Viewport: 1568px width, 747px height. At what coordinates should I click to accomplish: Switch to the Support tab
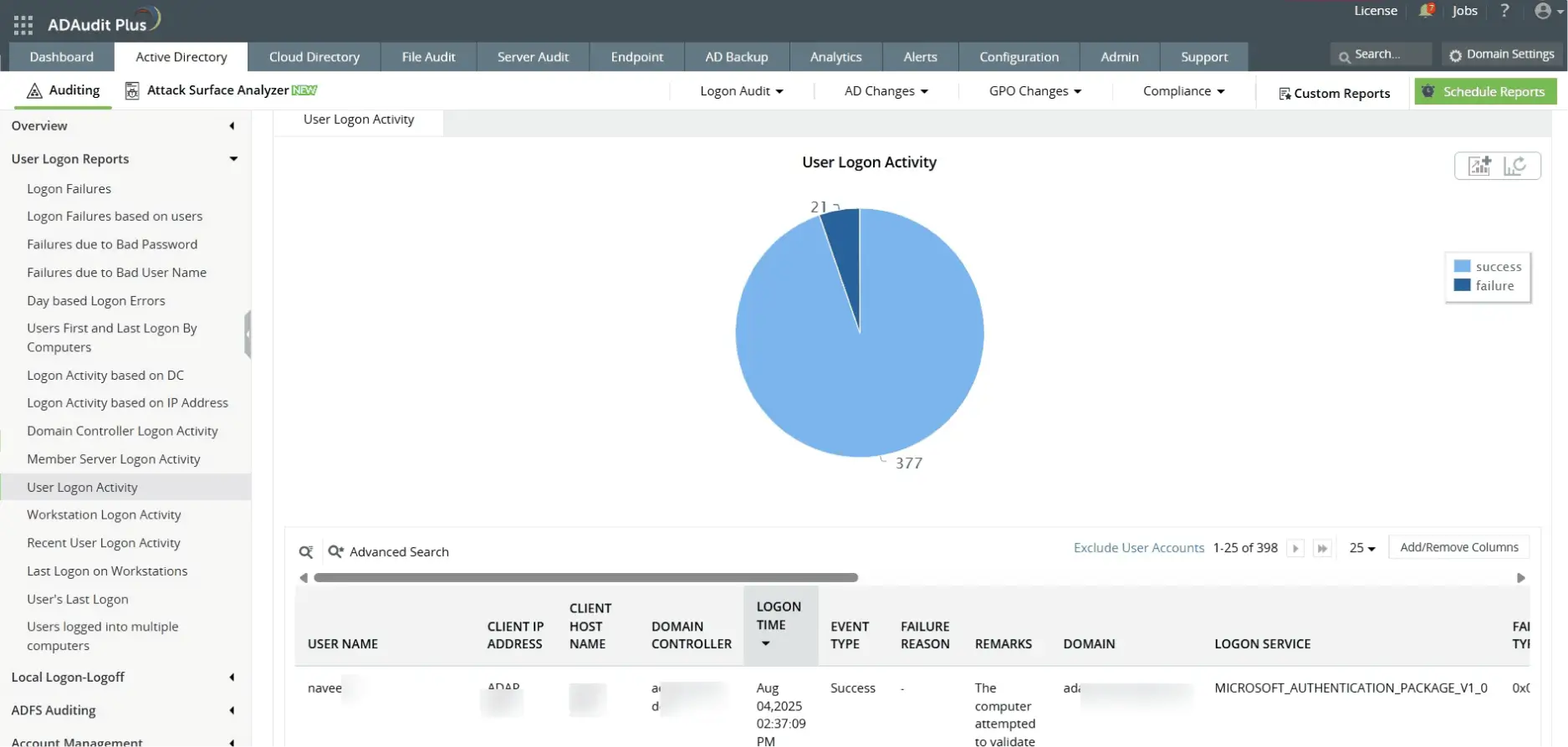[x=1204, y=57]
